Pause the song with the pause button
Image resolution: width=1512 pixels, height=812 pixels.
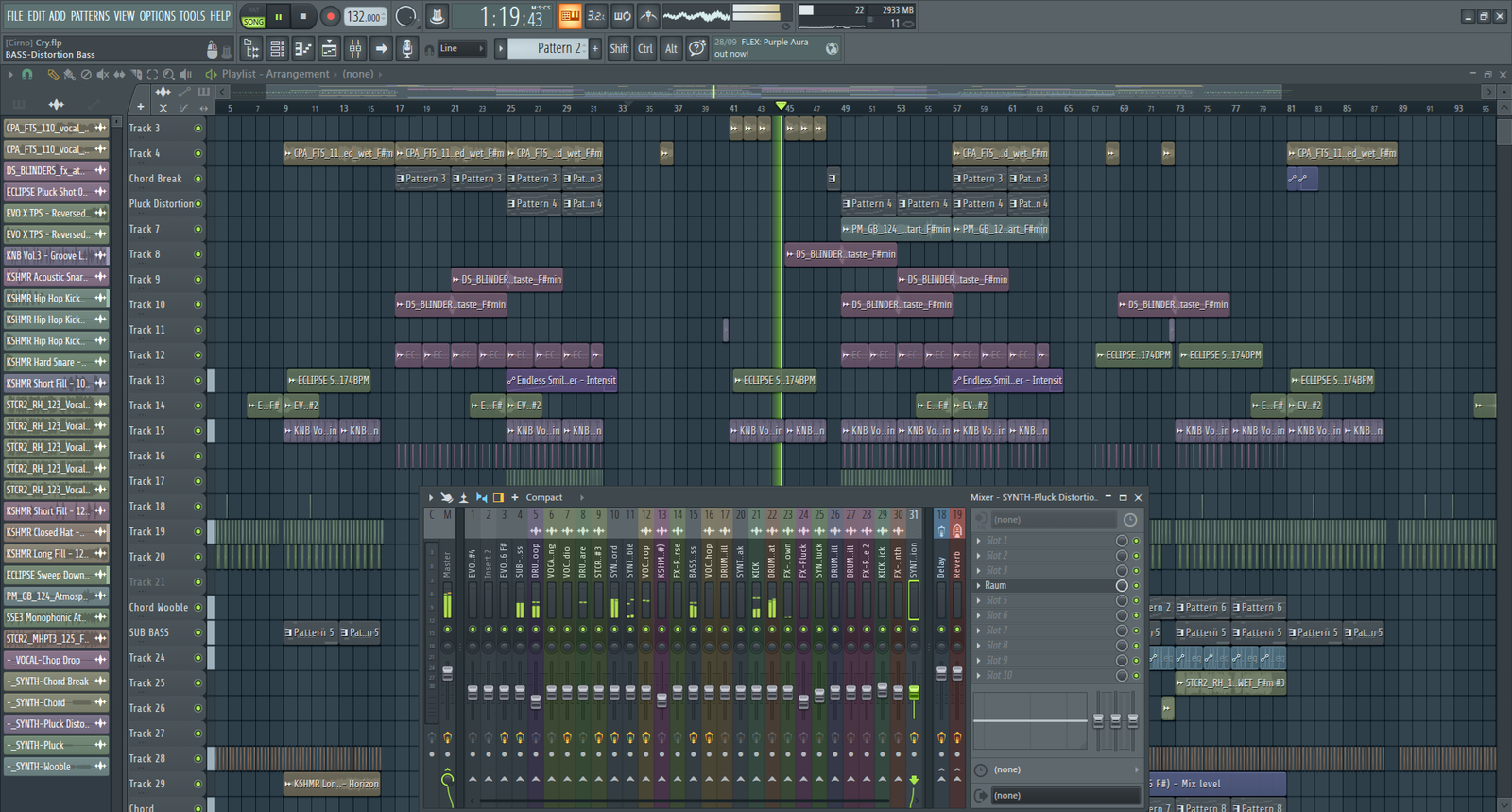tap(279, 16)
